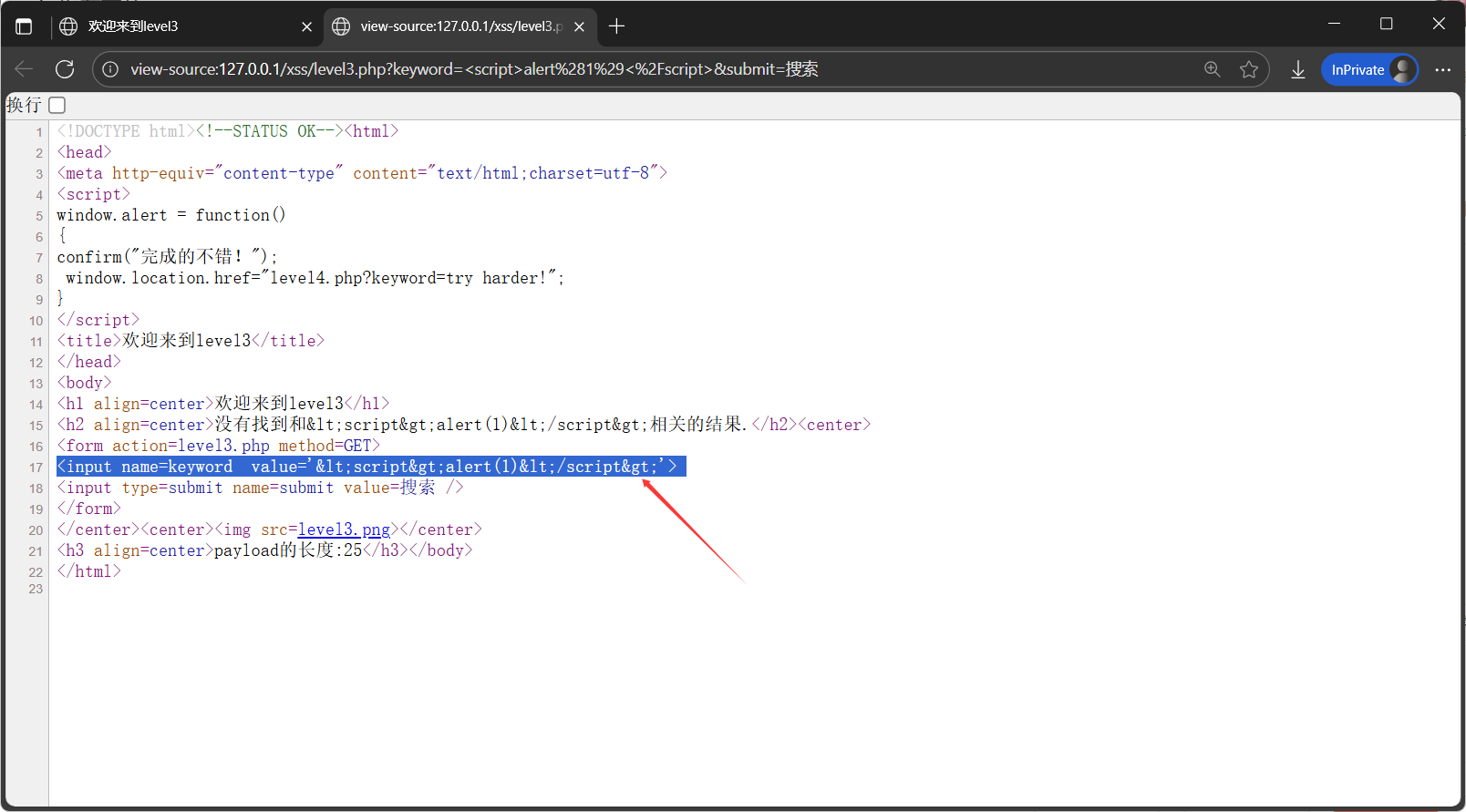This screenshot has height=812, width=1466.
Task: Select the view-source:127.0.0.1 tab
Action: (x=460, y=26)
